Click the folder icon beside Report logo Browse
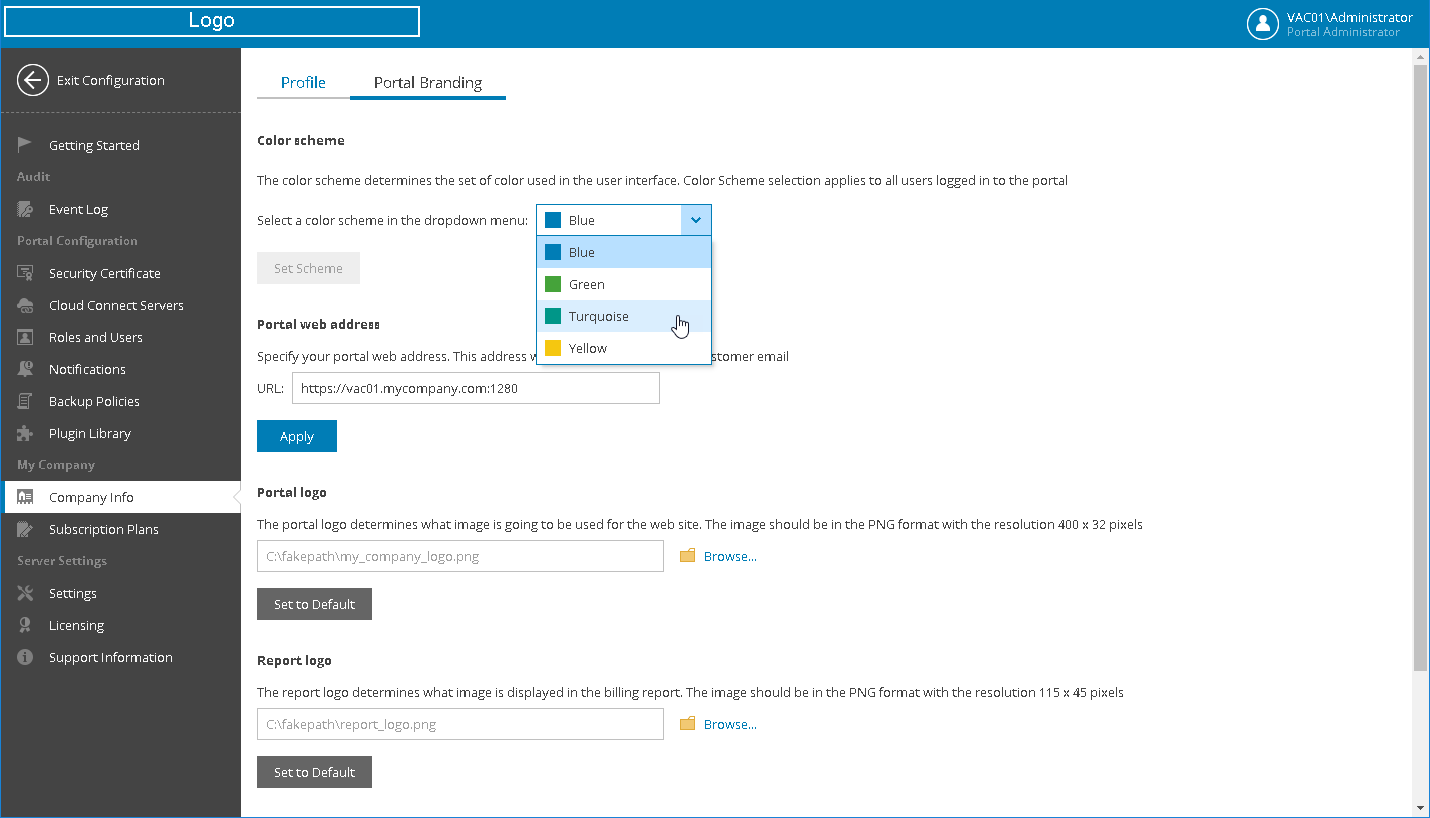The width and height of the screenshot is (1430, 818). tap(687, 724)
